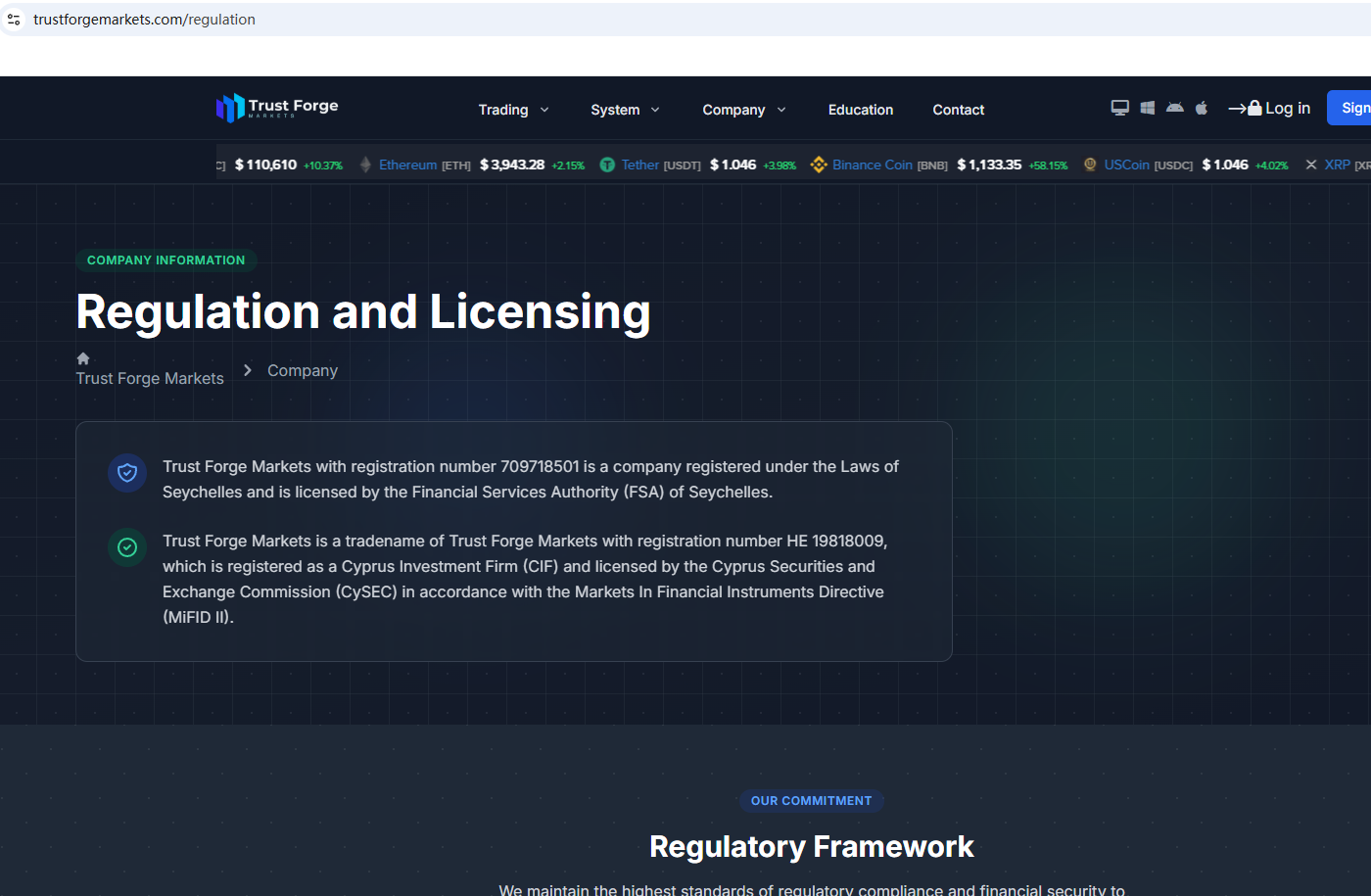Click the Binance Coin ticker icon
The width and height of the screenshot is (1371, 896).
coord(819,165)
